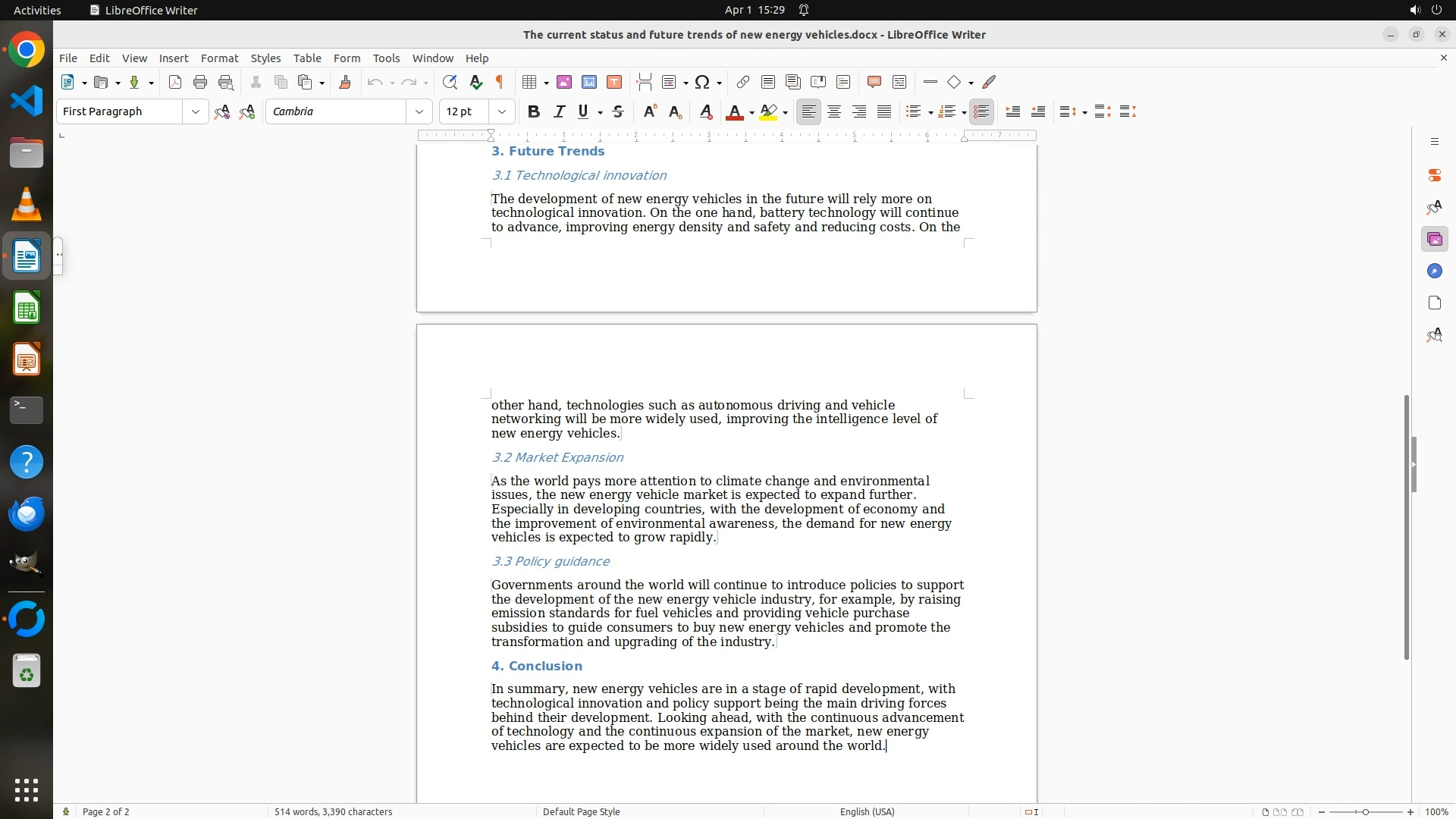Click the Insert Image icon
This screenshot has height=819, width=1456.
tap(564, 82)
